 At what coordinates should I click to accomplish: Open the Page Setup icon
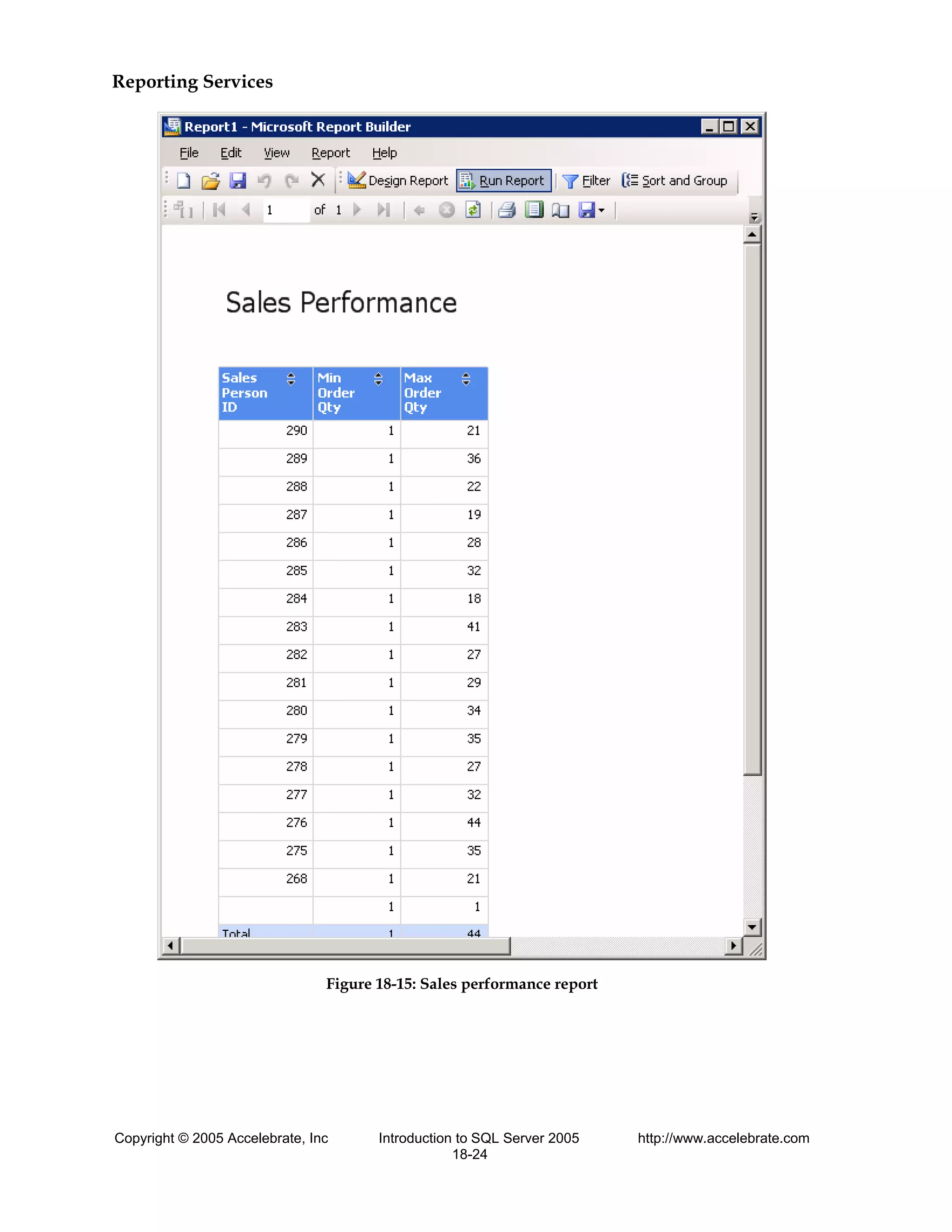point(561,211)
